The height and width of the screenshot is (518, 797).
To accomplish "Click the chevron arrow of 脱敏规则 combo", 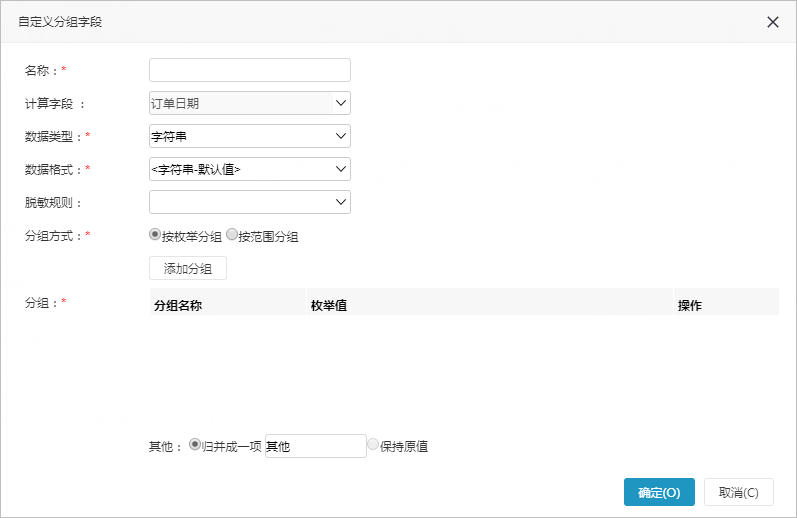I will [x=341, y=202].
